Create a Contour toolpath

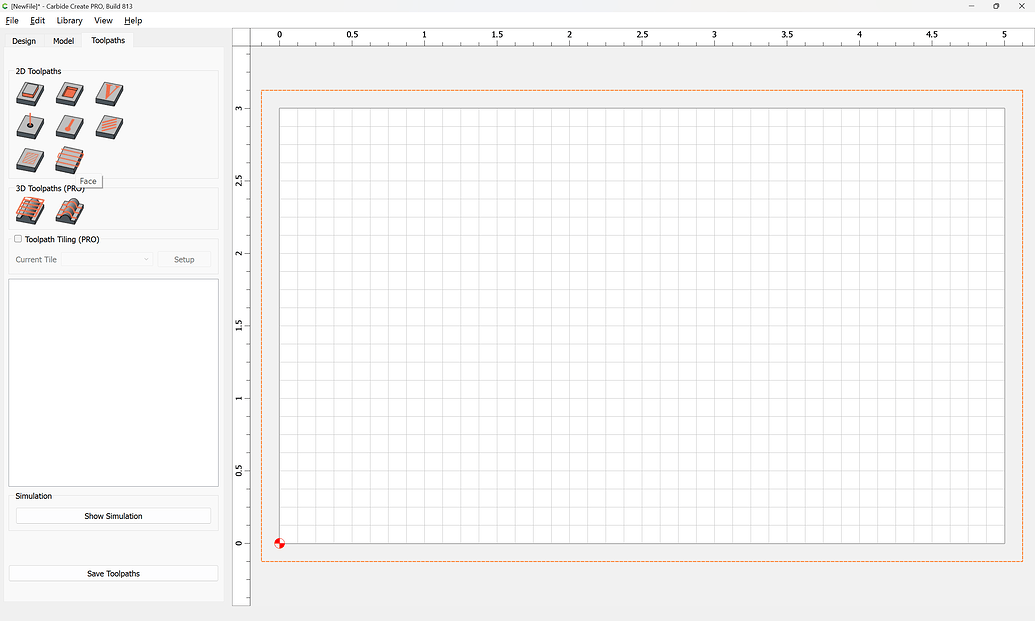tap(30, 94)
